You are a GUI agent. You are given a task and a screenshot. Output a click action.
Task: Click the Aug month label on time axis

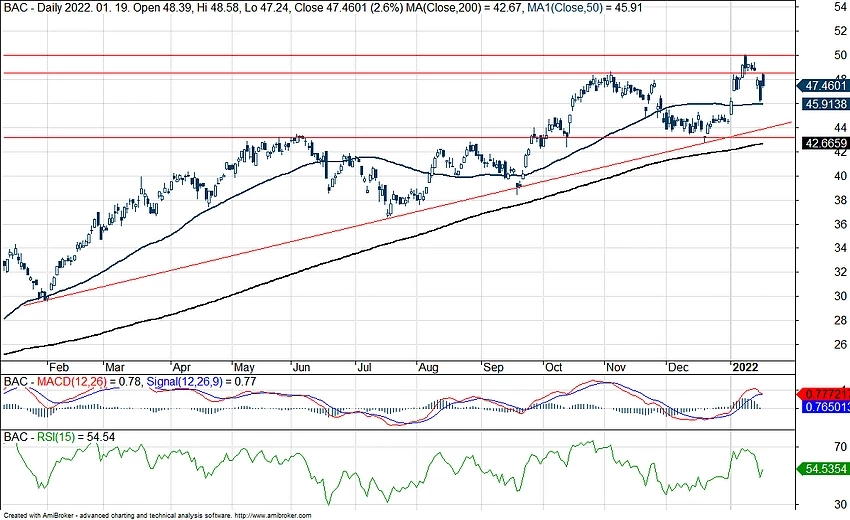coord(428,368)
